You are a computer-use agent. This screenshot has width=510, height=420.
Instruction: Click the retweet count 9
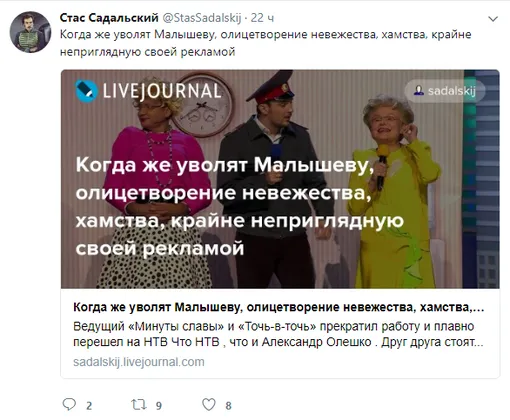coord(159,406)
